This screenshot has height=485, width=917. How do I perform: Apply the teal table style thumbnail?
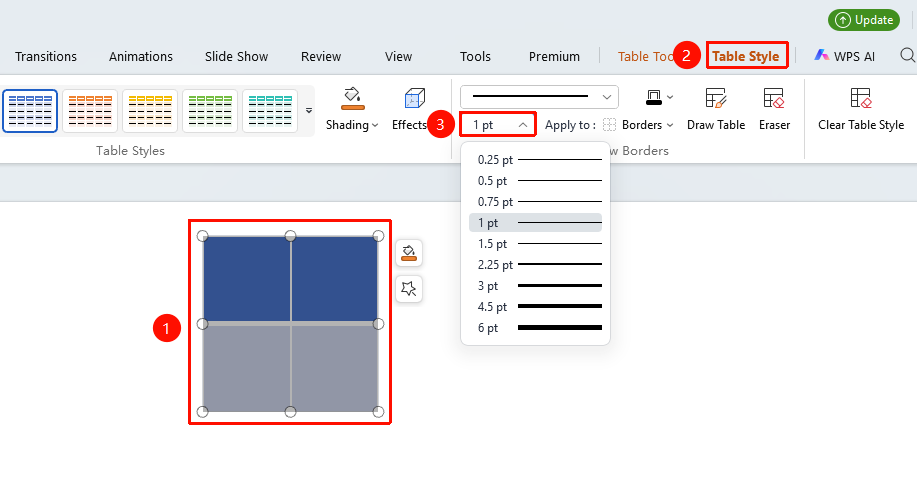(270, 111)
